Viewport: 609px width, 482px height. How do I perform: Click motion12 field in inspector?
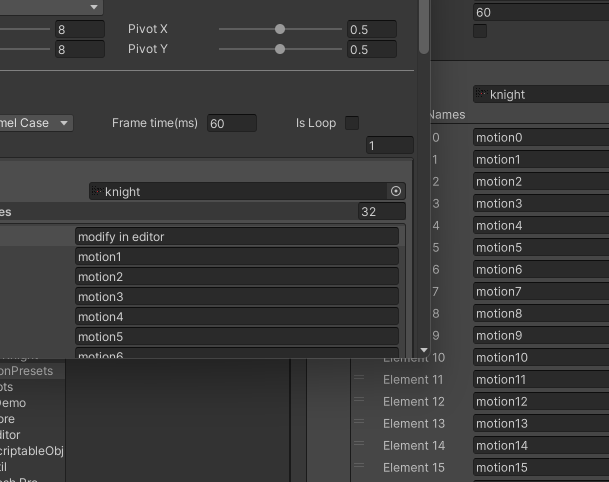[x=541, y=402]
